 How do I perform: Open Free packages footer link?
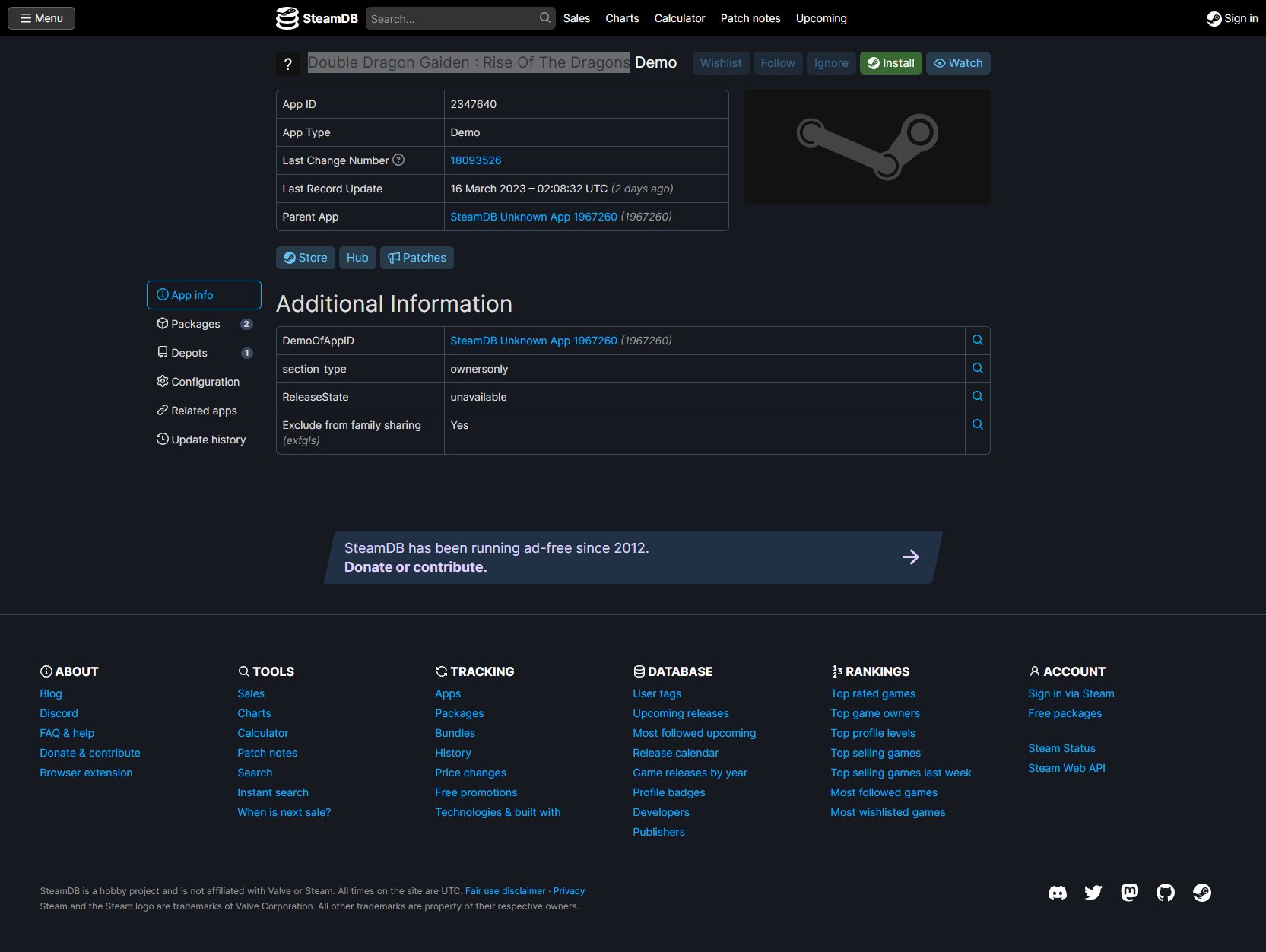pyautogui.click(x=1065, y=713)
